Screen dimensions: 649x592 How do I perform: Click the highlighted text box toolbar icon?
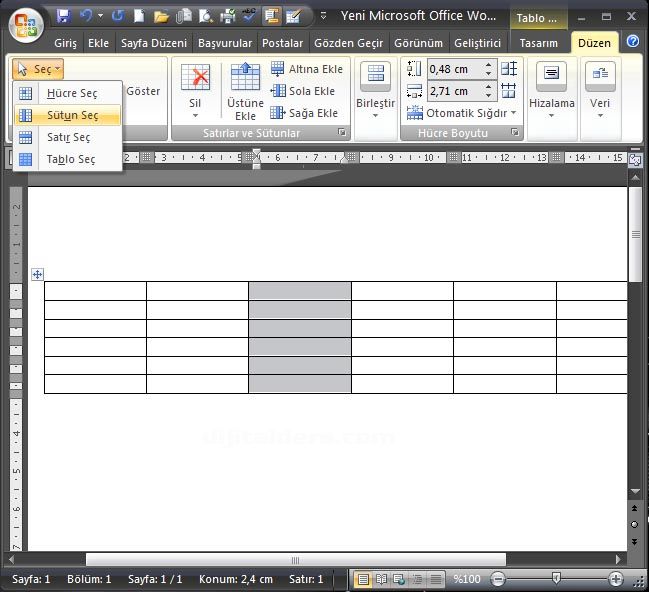[272, 16]
